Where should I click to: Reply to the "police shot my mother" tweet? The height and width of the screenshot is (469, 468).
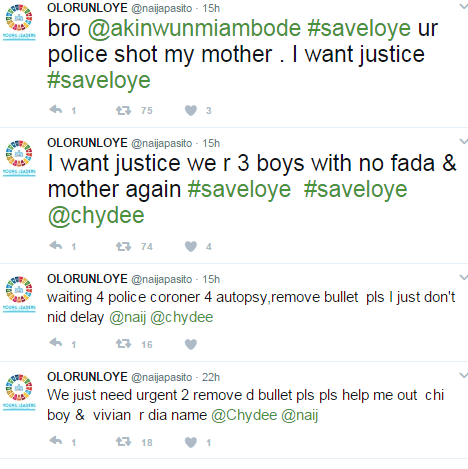[56, 110]
